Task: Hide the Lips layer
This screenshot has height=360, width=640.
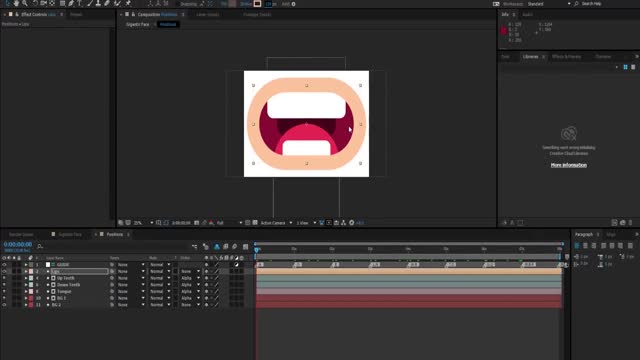Action: [4, 271]
